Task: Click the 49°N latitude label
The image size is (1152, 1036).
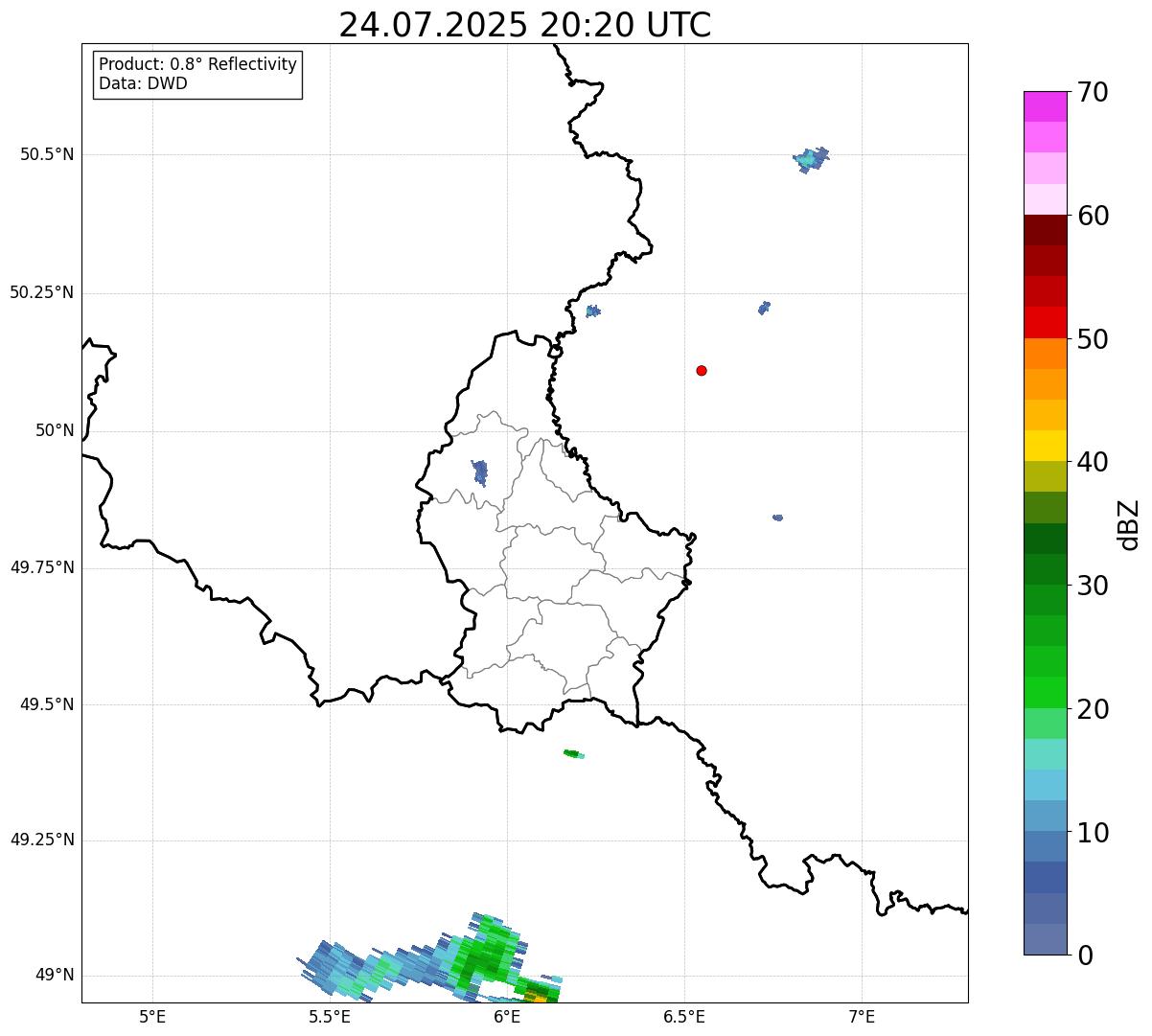Action: click(55, 976)
